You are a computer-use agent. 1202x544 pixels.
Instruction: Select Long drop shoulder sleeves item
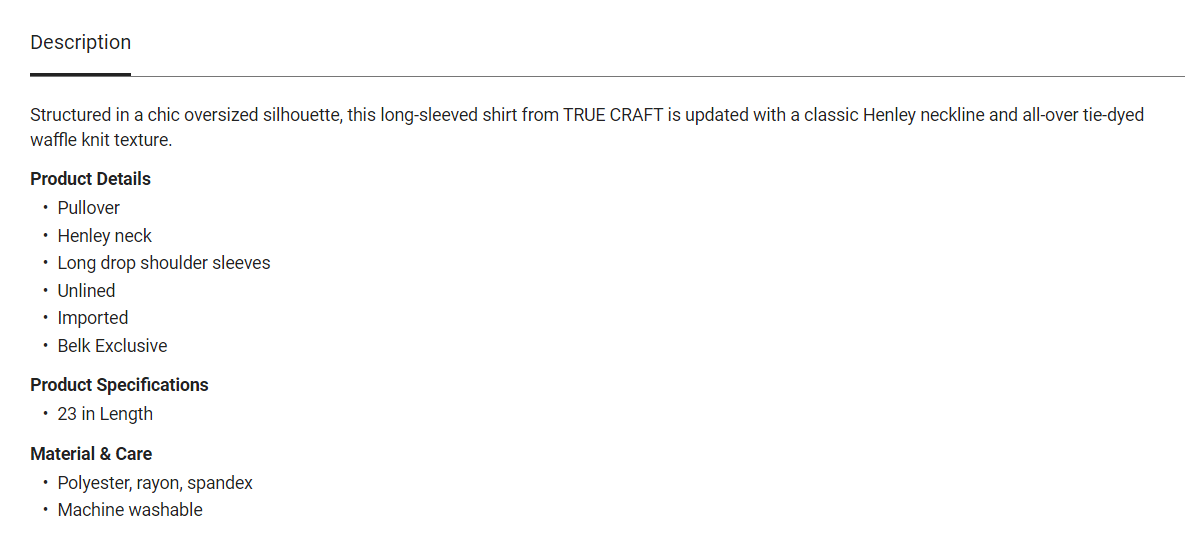pyautogui.click(x=164, y=263)
